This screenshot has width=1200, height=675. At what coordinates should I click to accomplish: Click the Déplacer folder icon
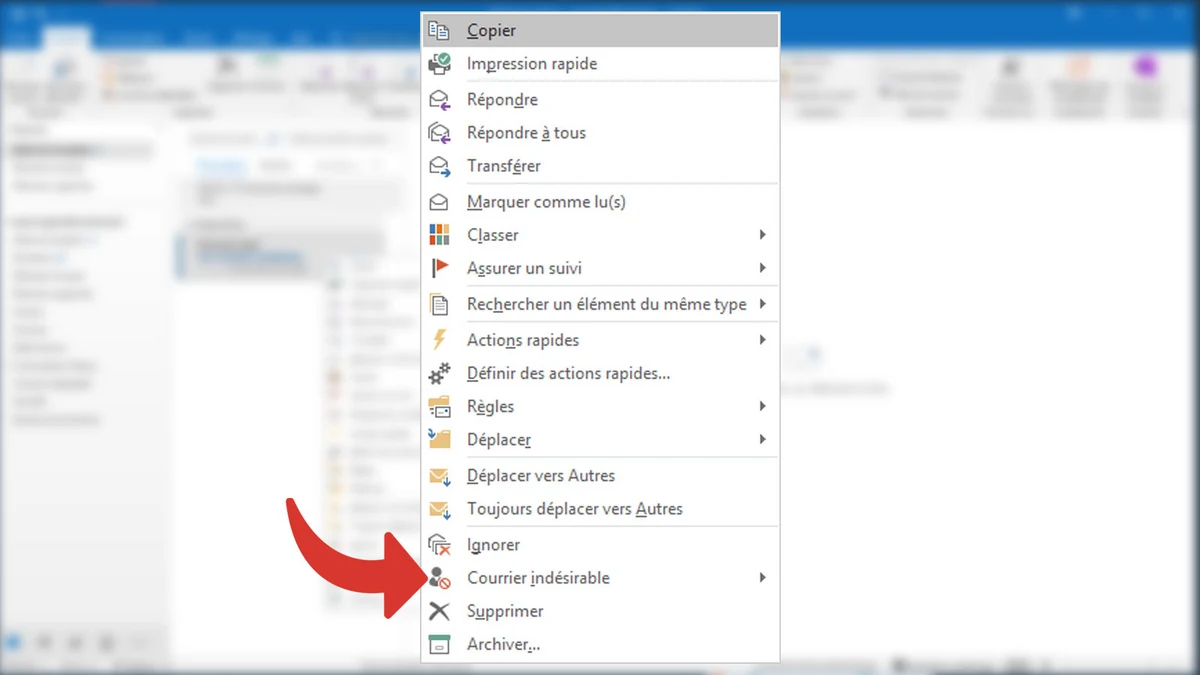[x=439, y=440]
